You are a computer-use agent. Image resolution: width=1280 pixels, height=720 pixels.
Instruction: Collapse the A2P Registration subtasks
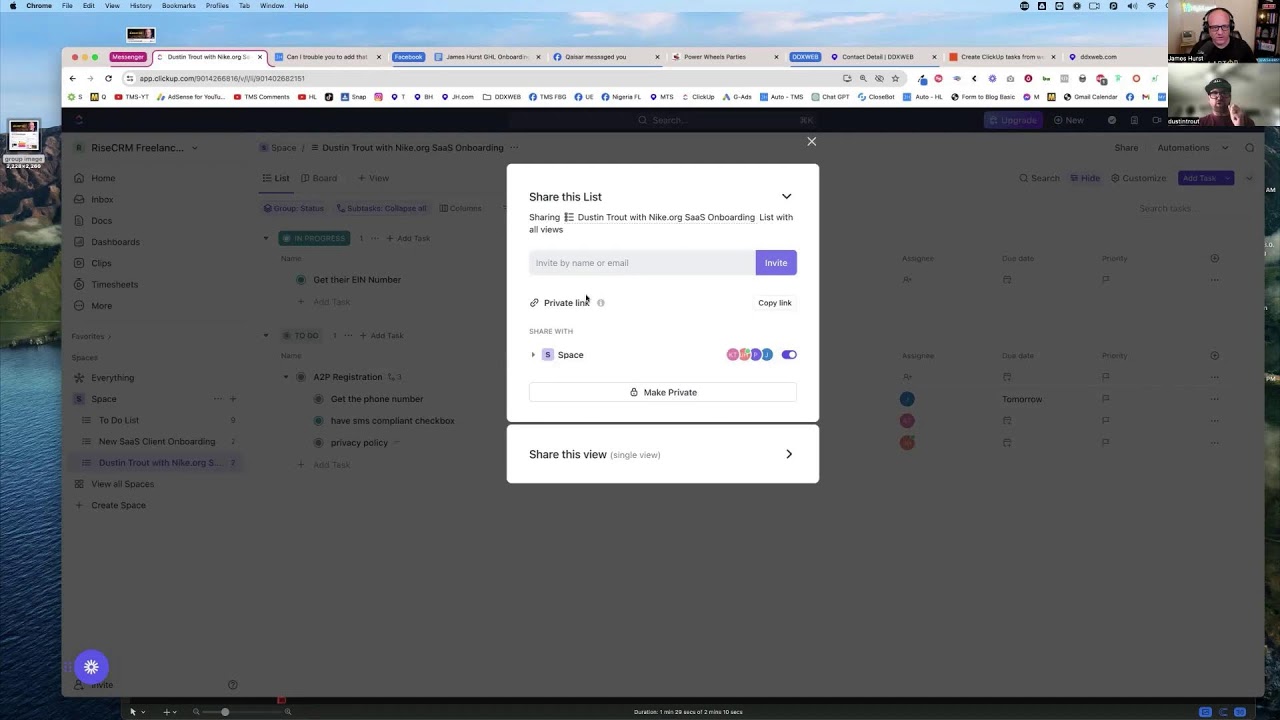(286, 377)
